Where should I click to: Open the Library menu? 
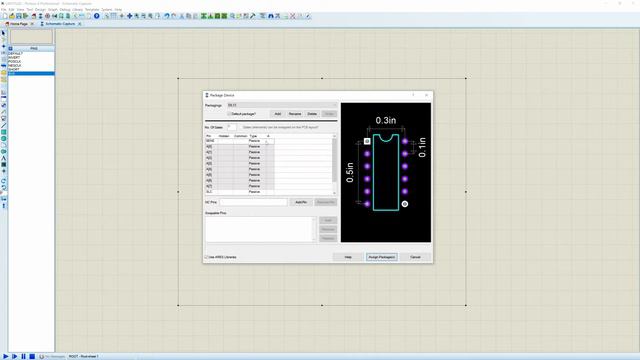[x=78, y=9]
